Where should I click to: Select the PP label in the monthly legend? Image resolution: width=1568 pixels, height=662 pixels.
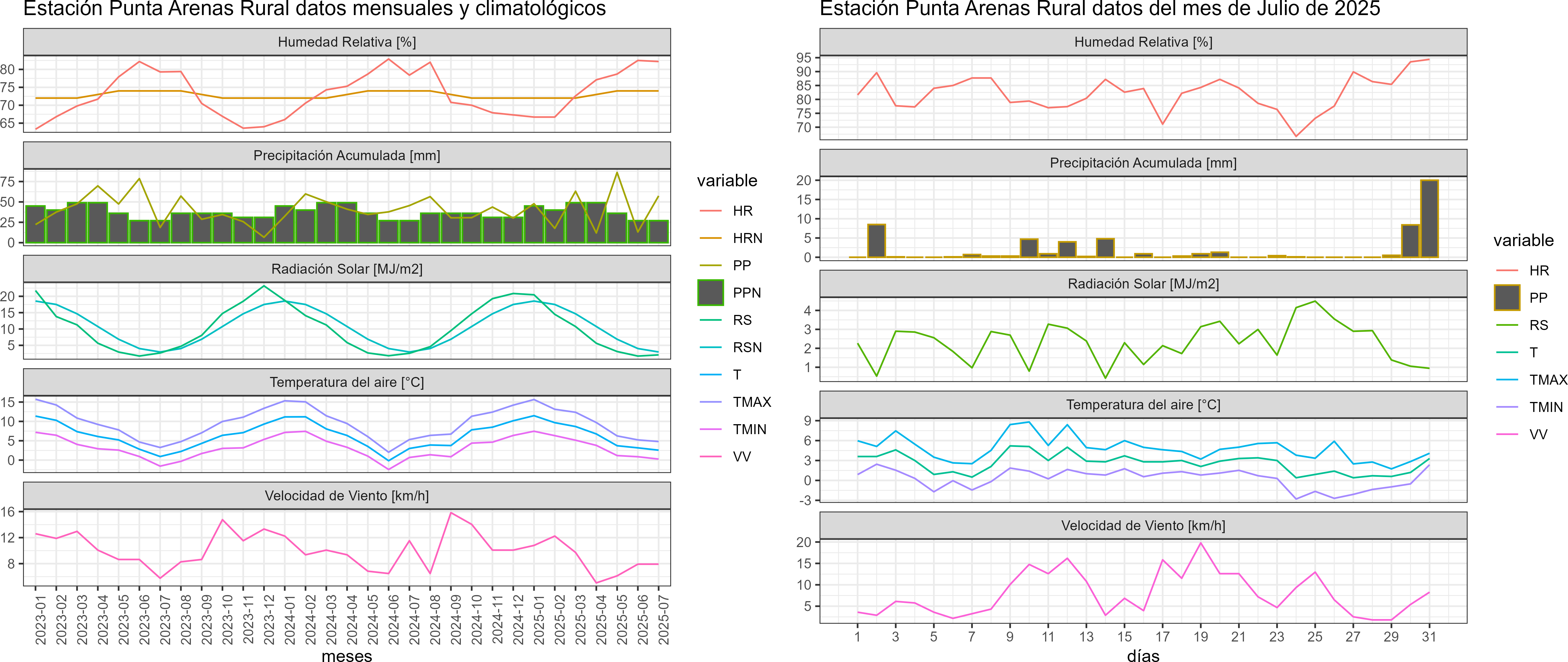(x=741, y=265)
